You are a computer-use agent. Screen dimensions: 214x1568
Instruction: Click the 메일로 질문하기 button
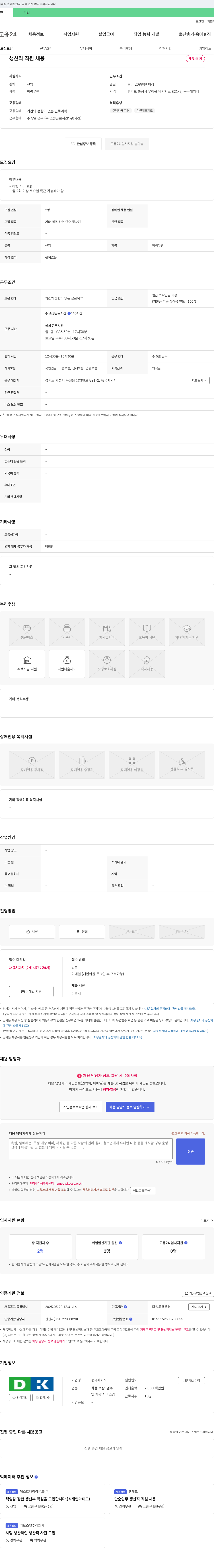(x=143, y=1191)
